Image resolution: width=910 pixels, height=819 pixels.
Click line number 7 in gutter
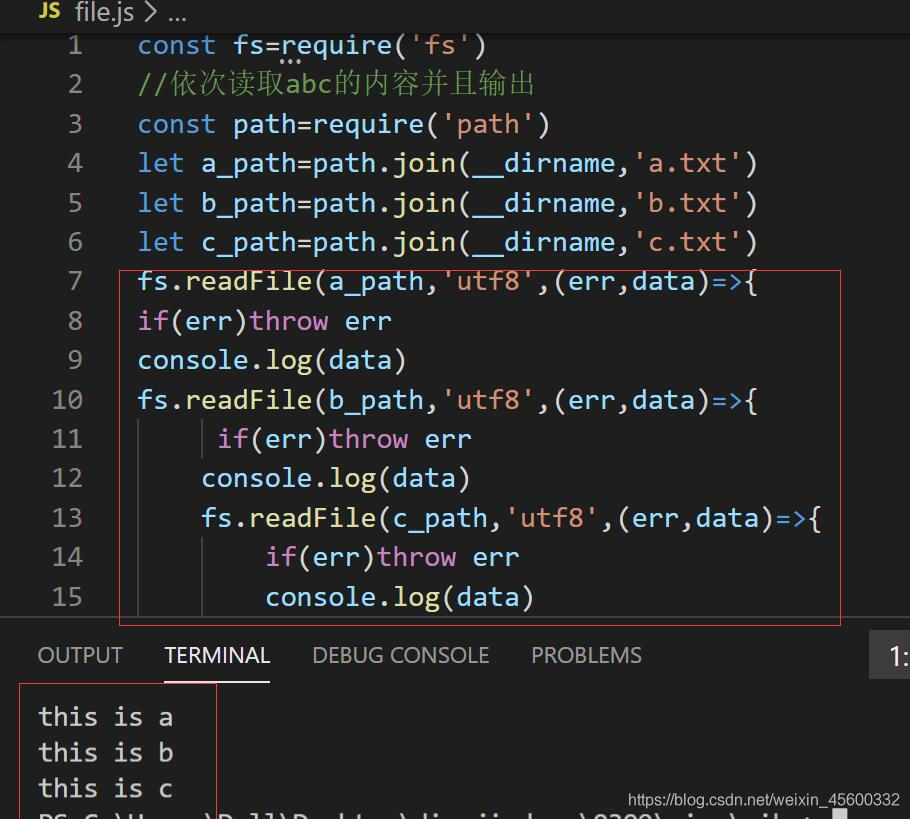[x=75, y=282]
